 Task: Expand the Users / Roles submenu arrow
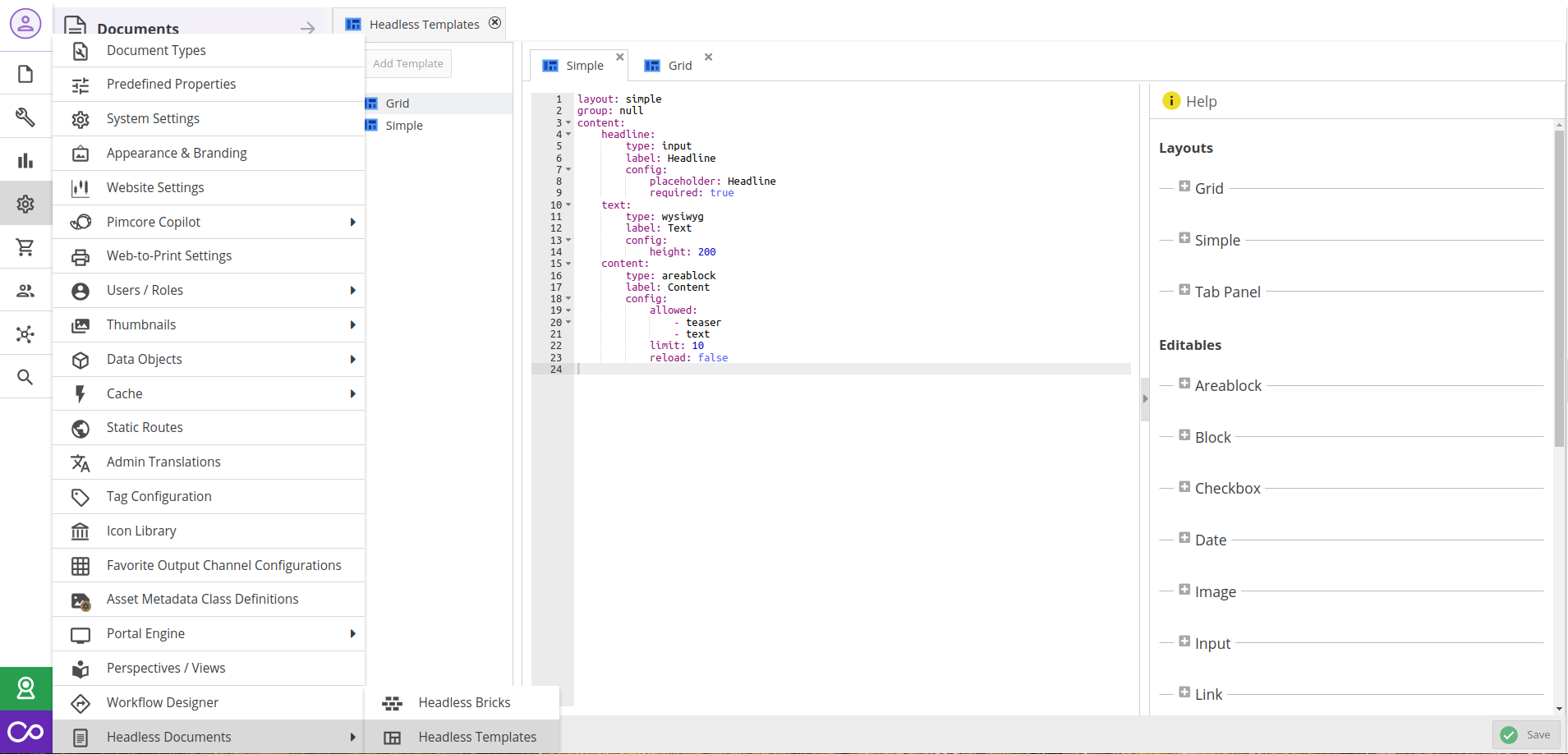click(x=352, y=290)
